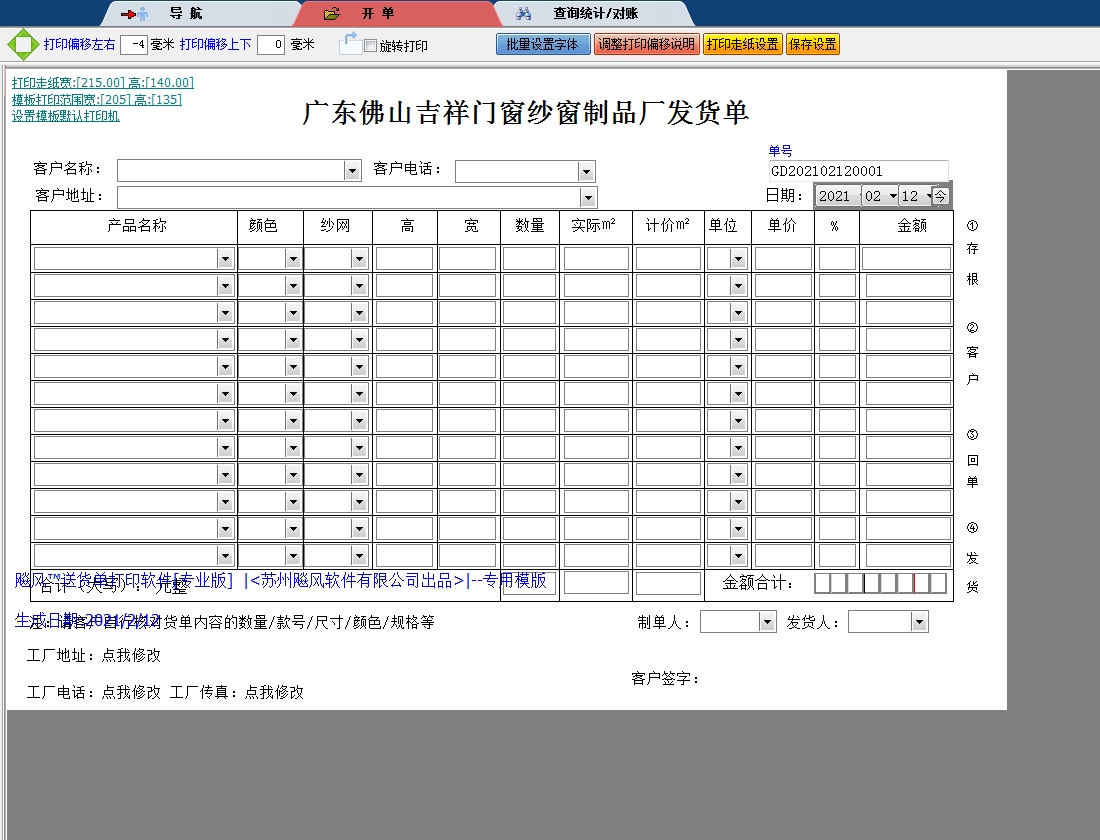This screenshot has width=1100, height=840.
Task: Expand the 客户电话 dropdown list
Action: tap(586, 172)
